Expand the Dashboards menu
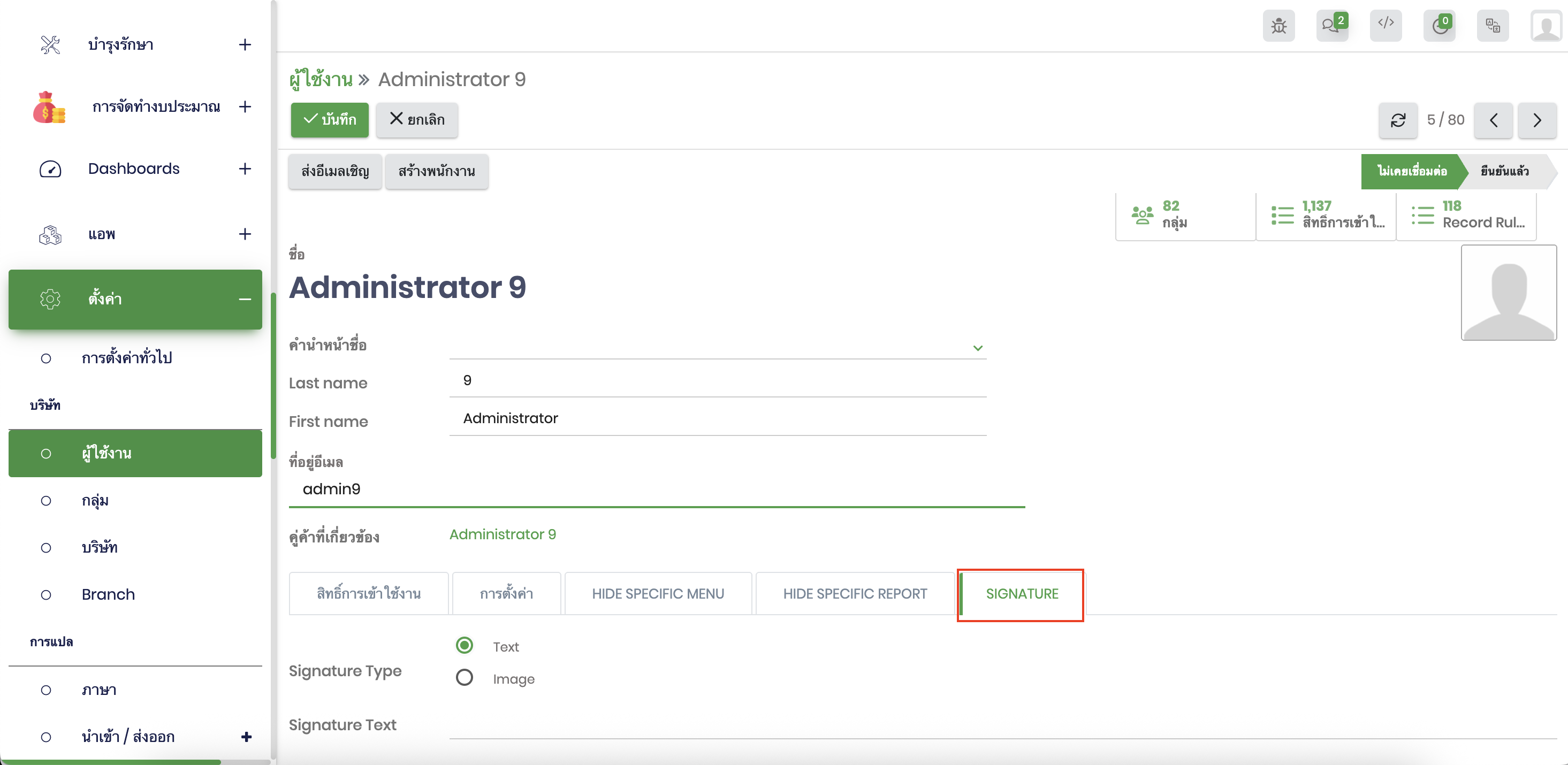 click(245, 169)
